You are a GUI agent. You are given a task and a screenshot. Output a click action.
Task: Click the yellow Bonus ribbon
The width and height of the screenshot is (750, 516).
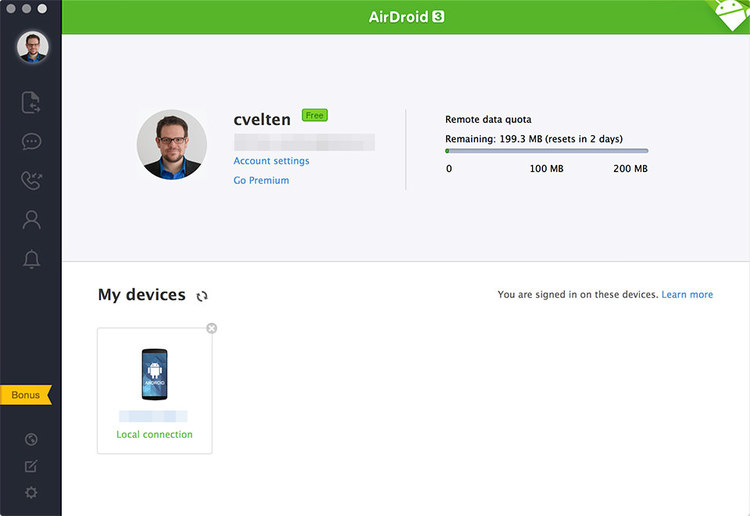click(26, 395)
